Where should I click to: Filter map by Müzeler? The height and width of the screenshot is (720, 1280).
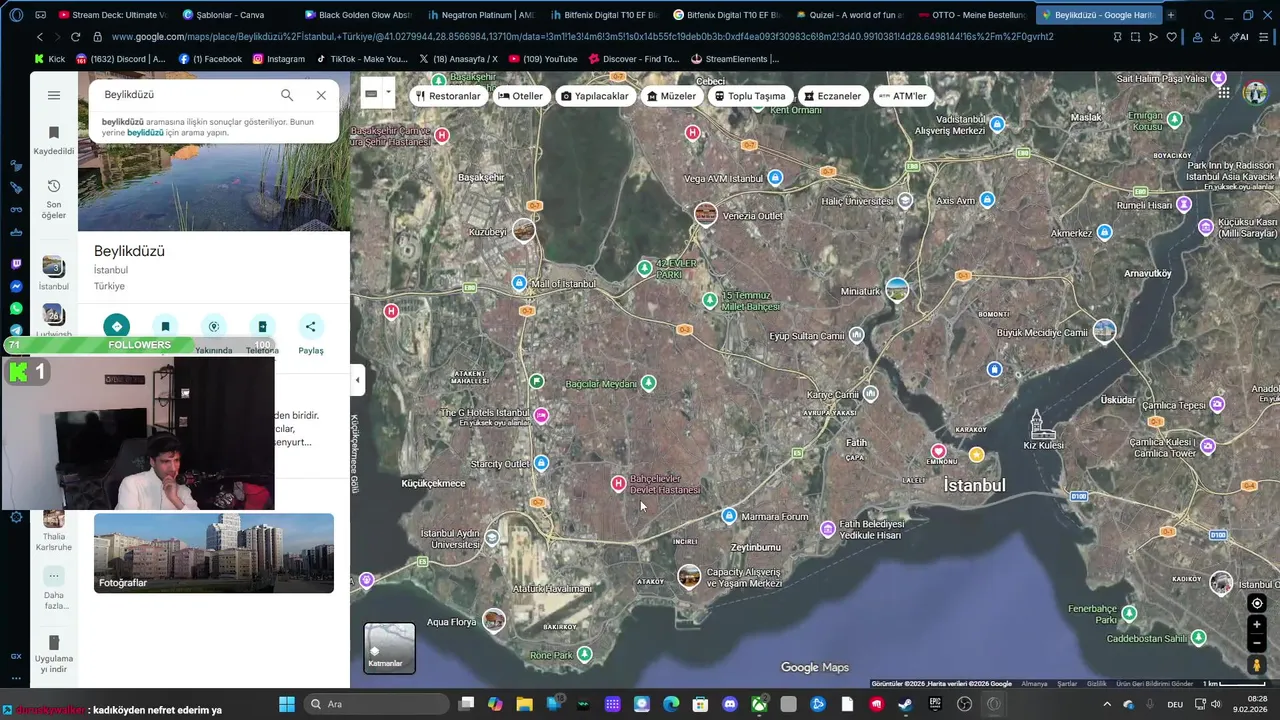click(x=671, y=96)
